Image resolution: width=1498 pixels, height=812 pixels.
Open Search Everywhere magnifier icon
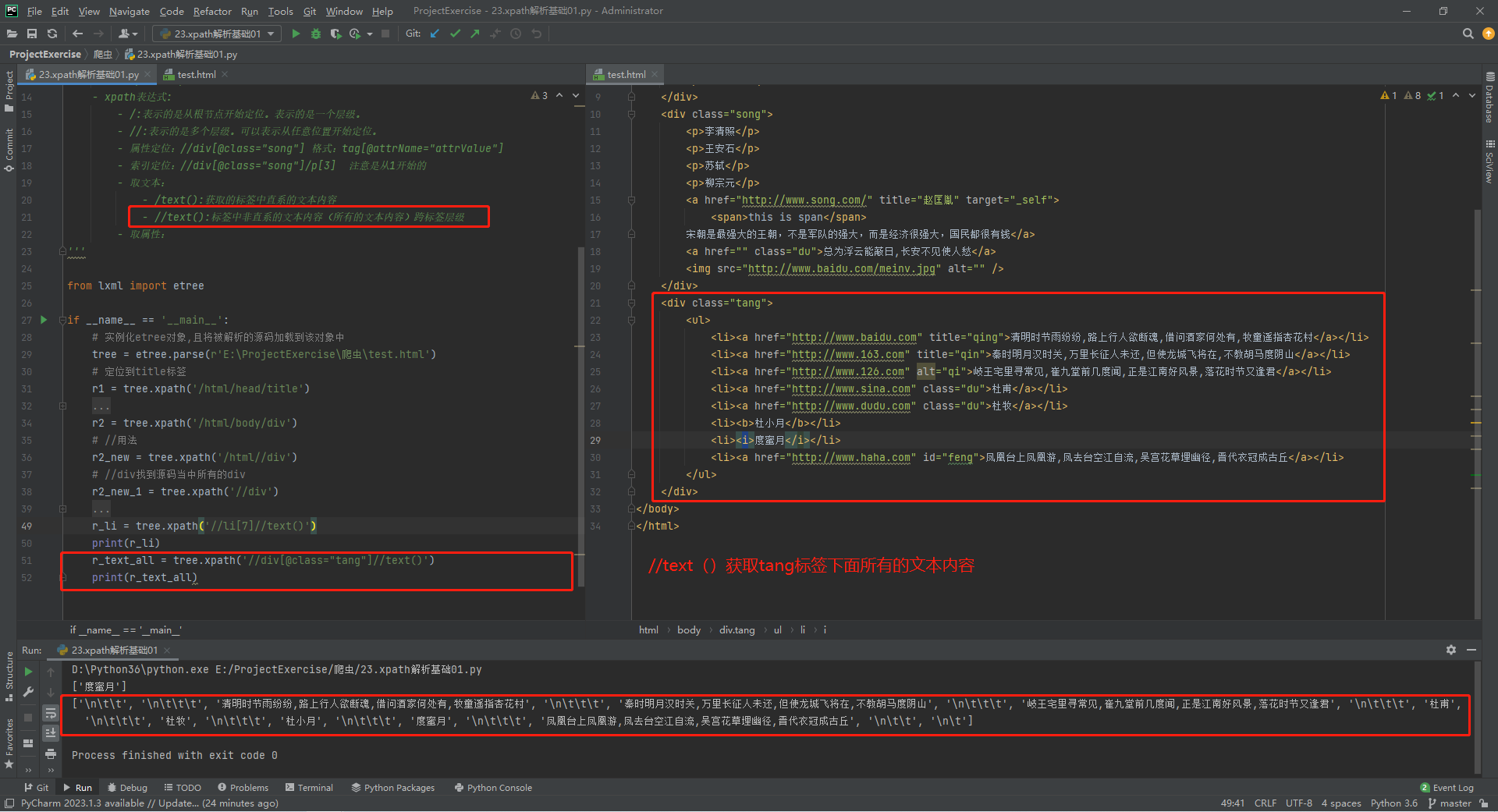click(x=1468, y=34)
